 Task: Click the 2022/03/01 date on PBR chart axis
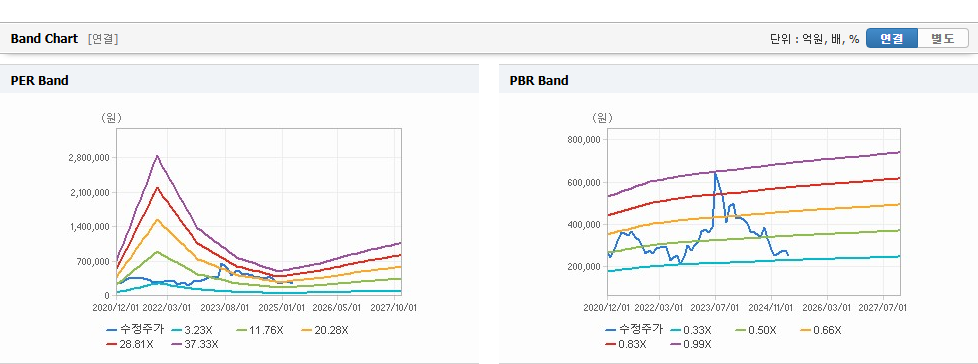[x=659, y=307]
